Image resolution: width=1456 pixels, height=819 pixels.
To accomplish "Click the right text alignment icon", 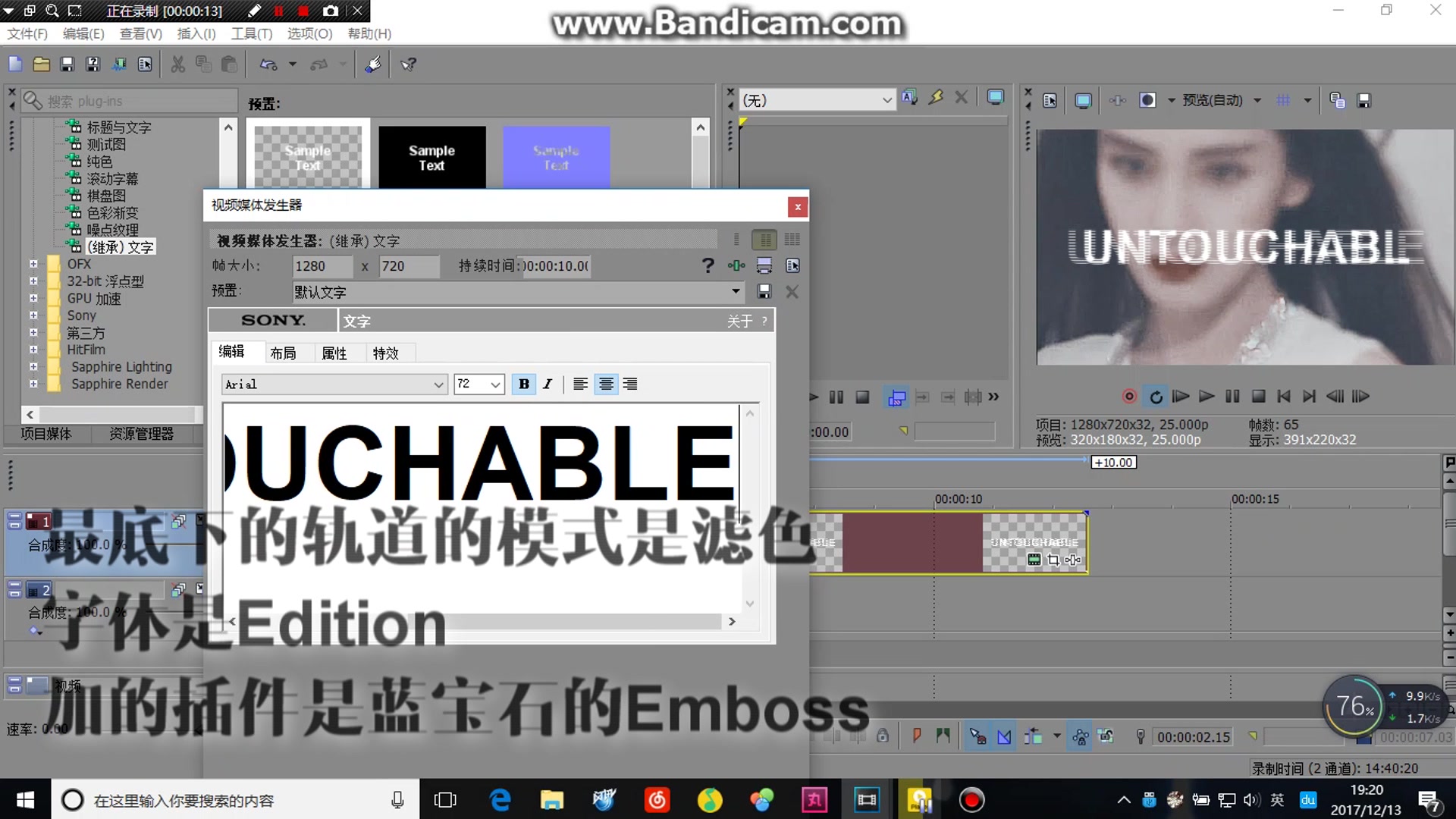I will click(630, 385).
